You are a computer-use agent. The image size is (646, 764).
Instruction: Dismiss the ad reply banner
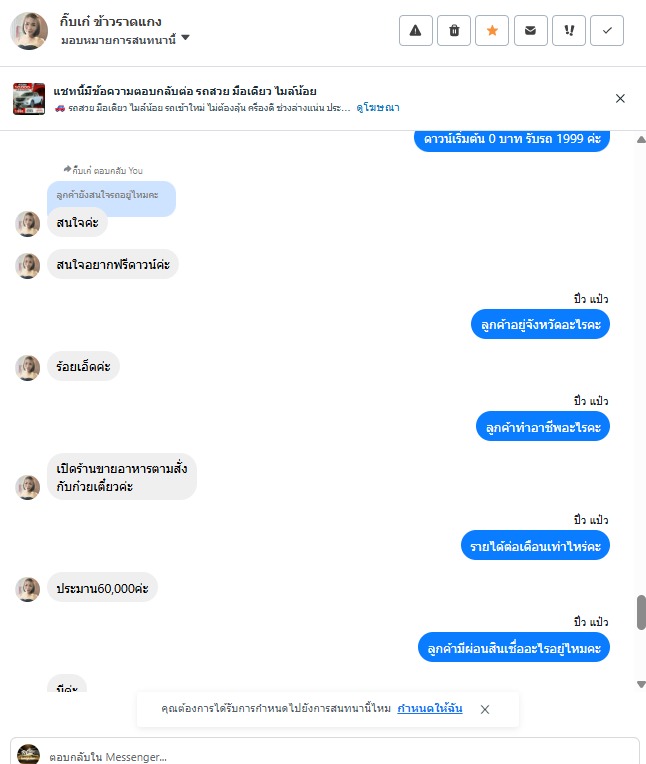620,98
